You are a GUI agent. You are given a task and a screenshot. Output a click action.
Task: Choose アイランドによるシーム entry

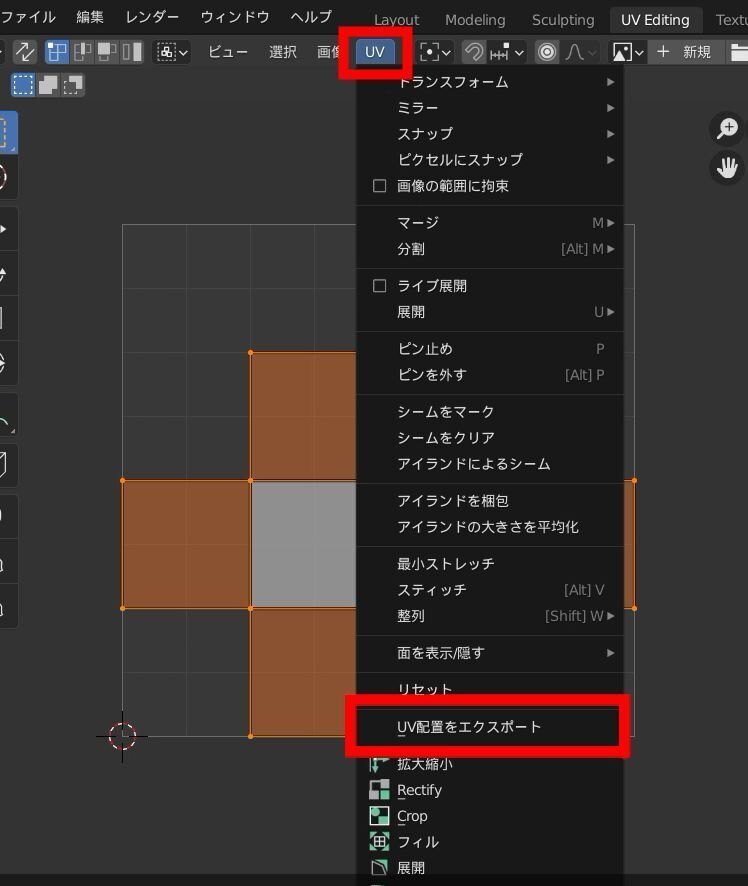tap(490, 464)
